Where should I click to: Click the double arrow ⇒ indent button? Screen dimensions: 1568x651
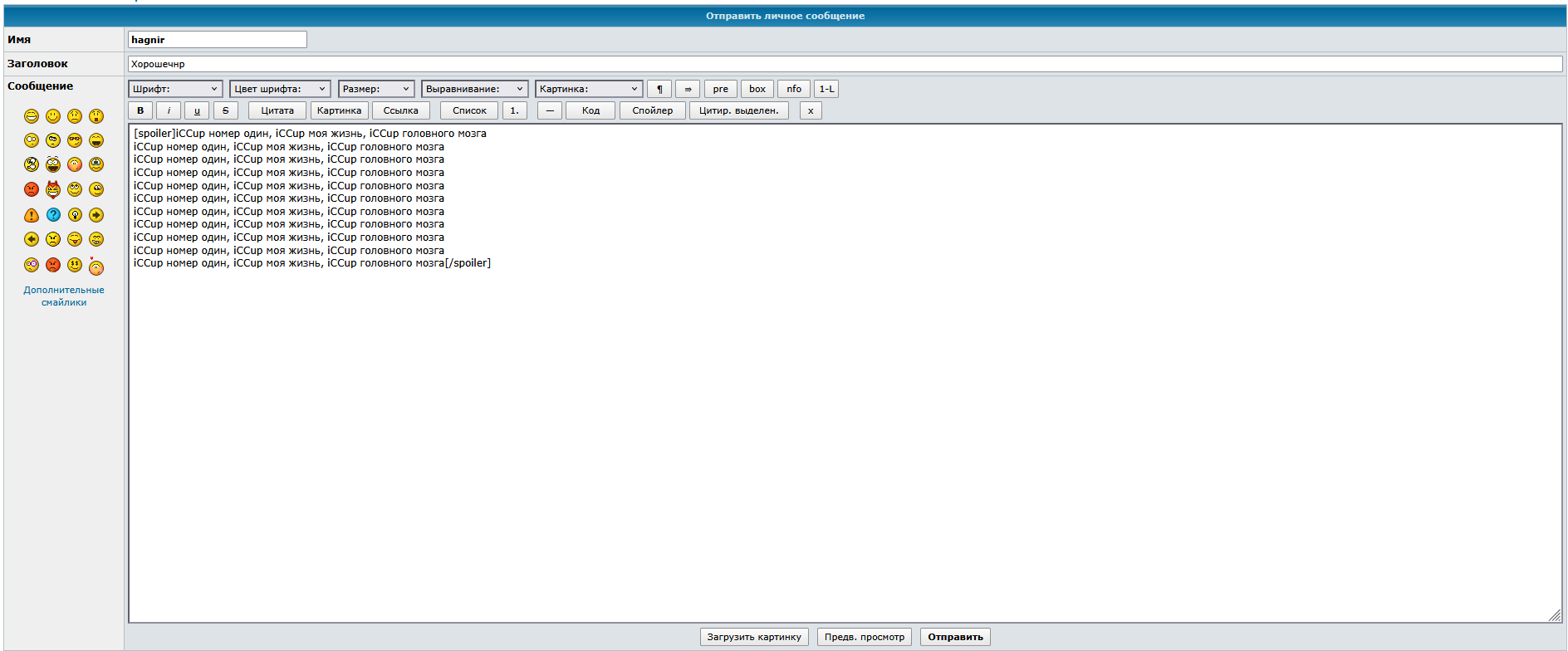click(x=688, y=89)
